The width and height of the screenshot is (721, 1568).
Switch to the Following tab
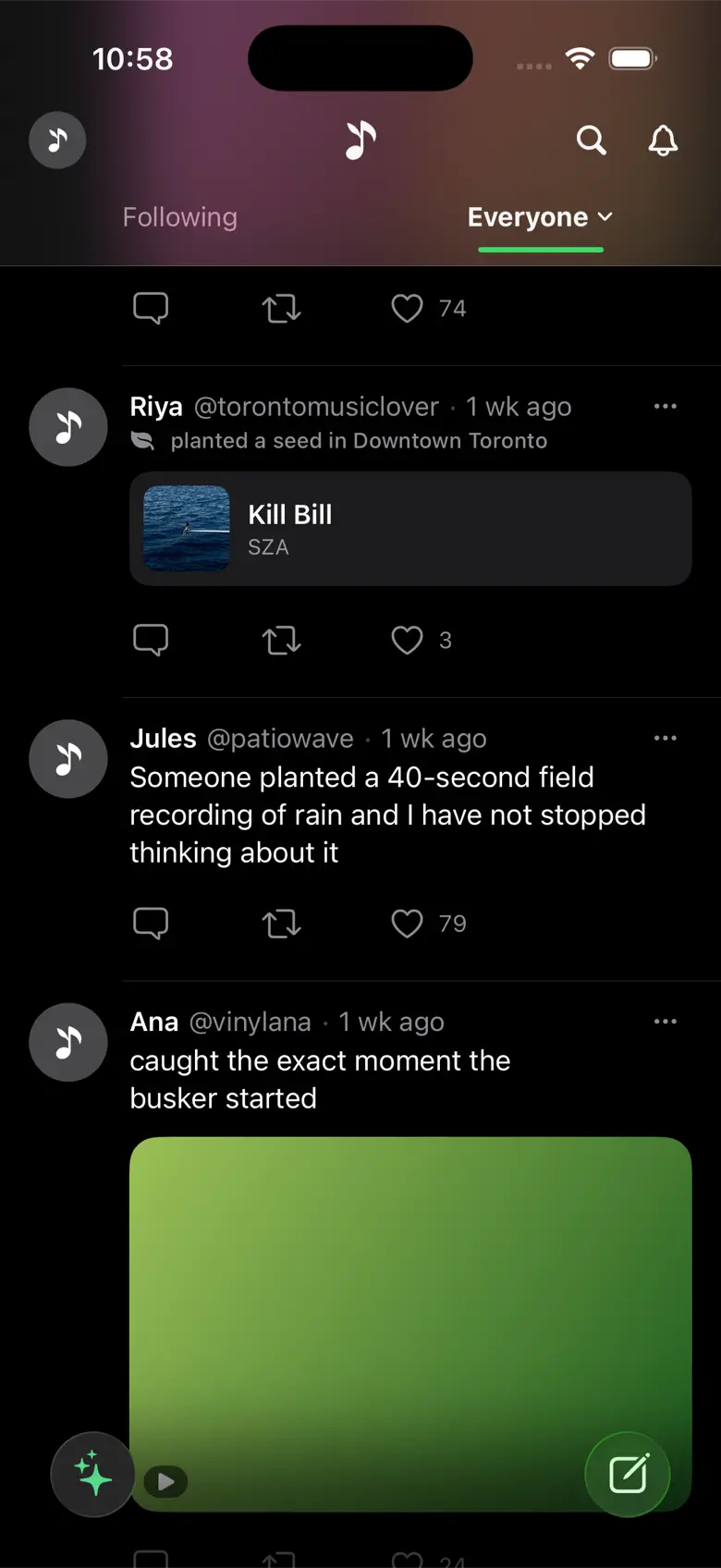coord(180,217)
